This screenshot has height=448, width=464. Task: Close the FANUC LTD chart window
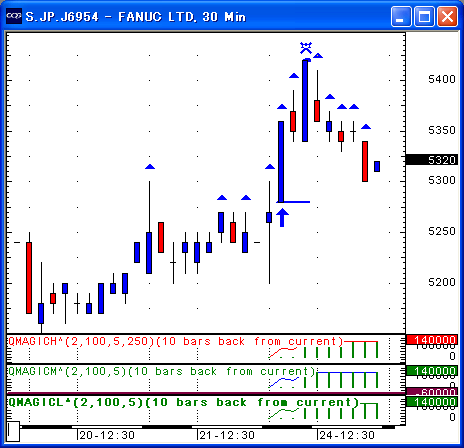tap(447, 16)
